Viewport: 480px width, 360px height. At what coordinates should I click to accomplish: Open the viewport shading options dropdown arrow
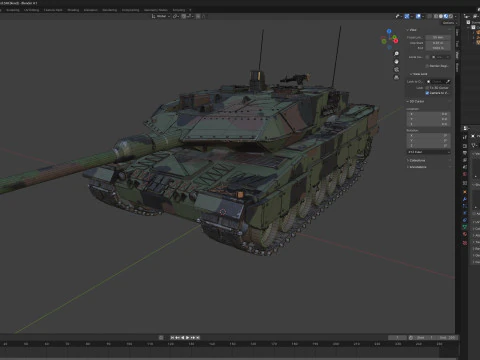[456, 16]
